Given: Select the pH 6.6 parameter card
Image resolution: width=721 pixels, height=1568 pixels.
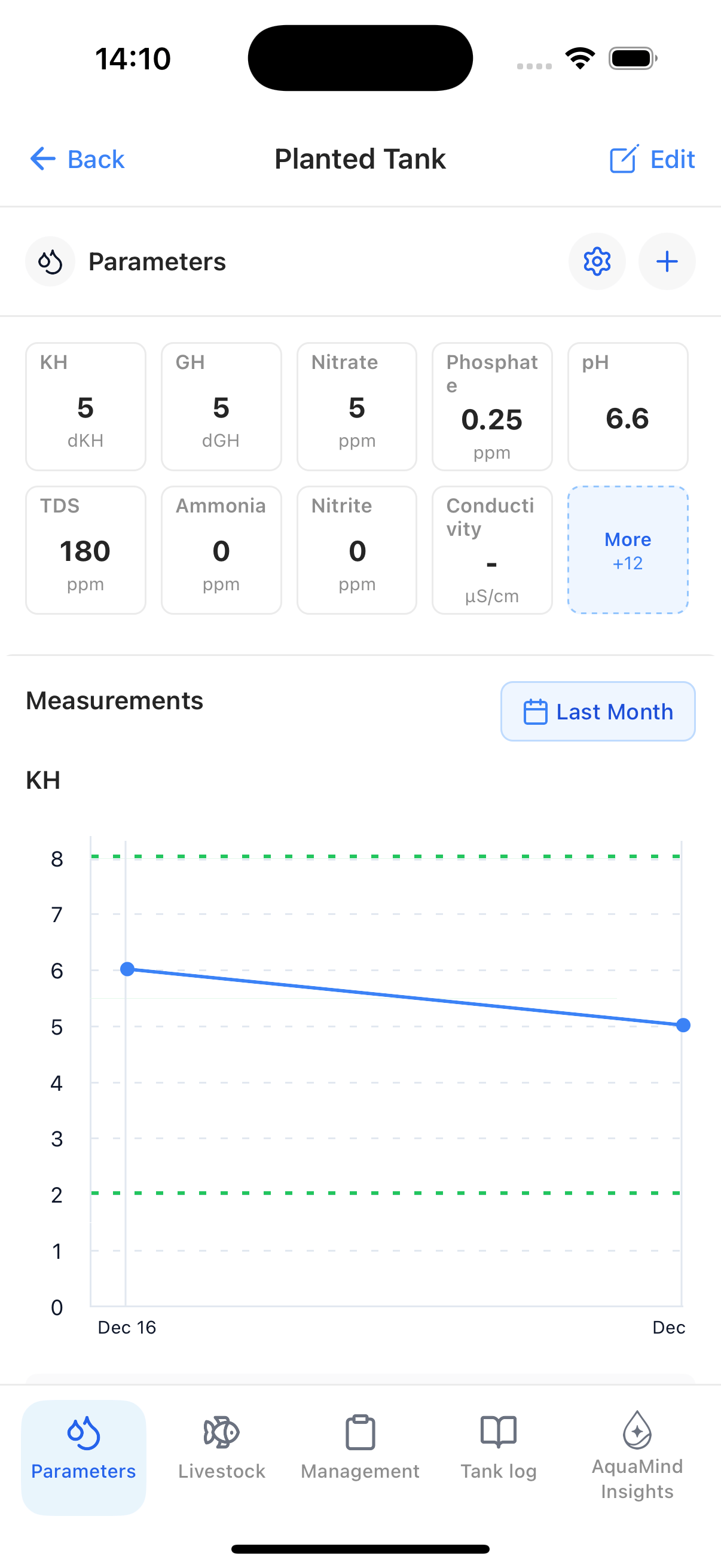Looking at the screenshot, I should pyautogui.click(x=627, y=407).
